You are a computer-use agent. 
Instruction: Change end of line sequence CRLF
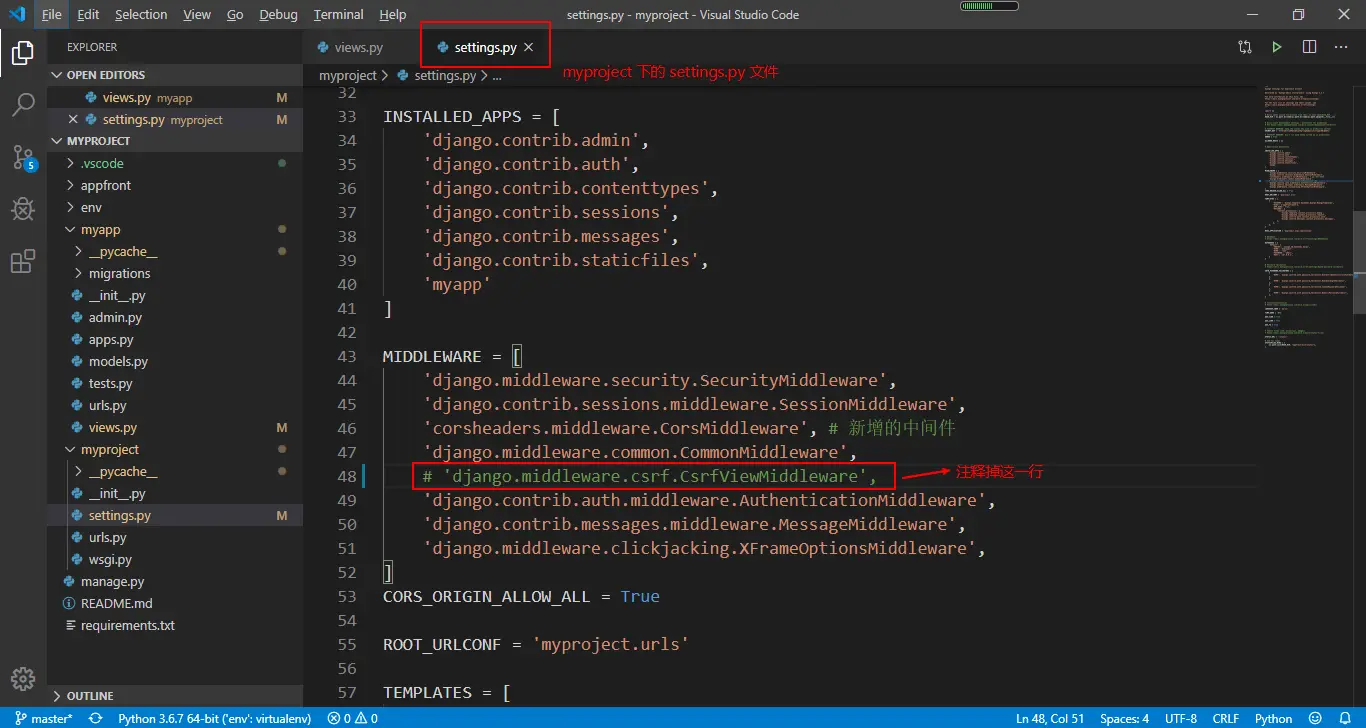tap(1226, 718)
